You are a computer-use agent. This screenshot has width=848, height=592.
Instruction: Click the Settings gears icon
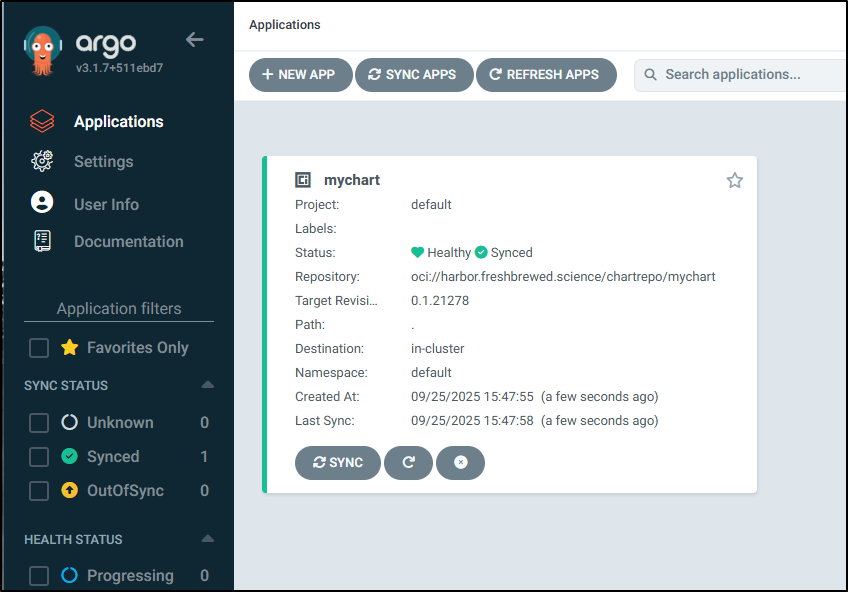click(x=42, y=161)
